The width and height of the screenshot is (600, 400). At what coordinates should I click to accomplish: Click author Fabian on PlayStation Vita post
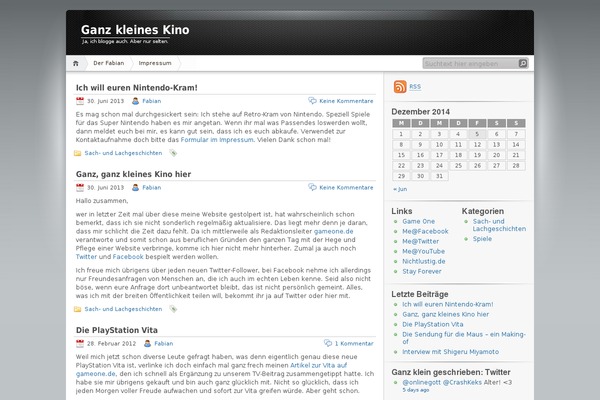click(163, 343)
